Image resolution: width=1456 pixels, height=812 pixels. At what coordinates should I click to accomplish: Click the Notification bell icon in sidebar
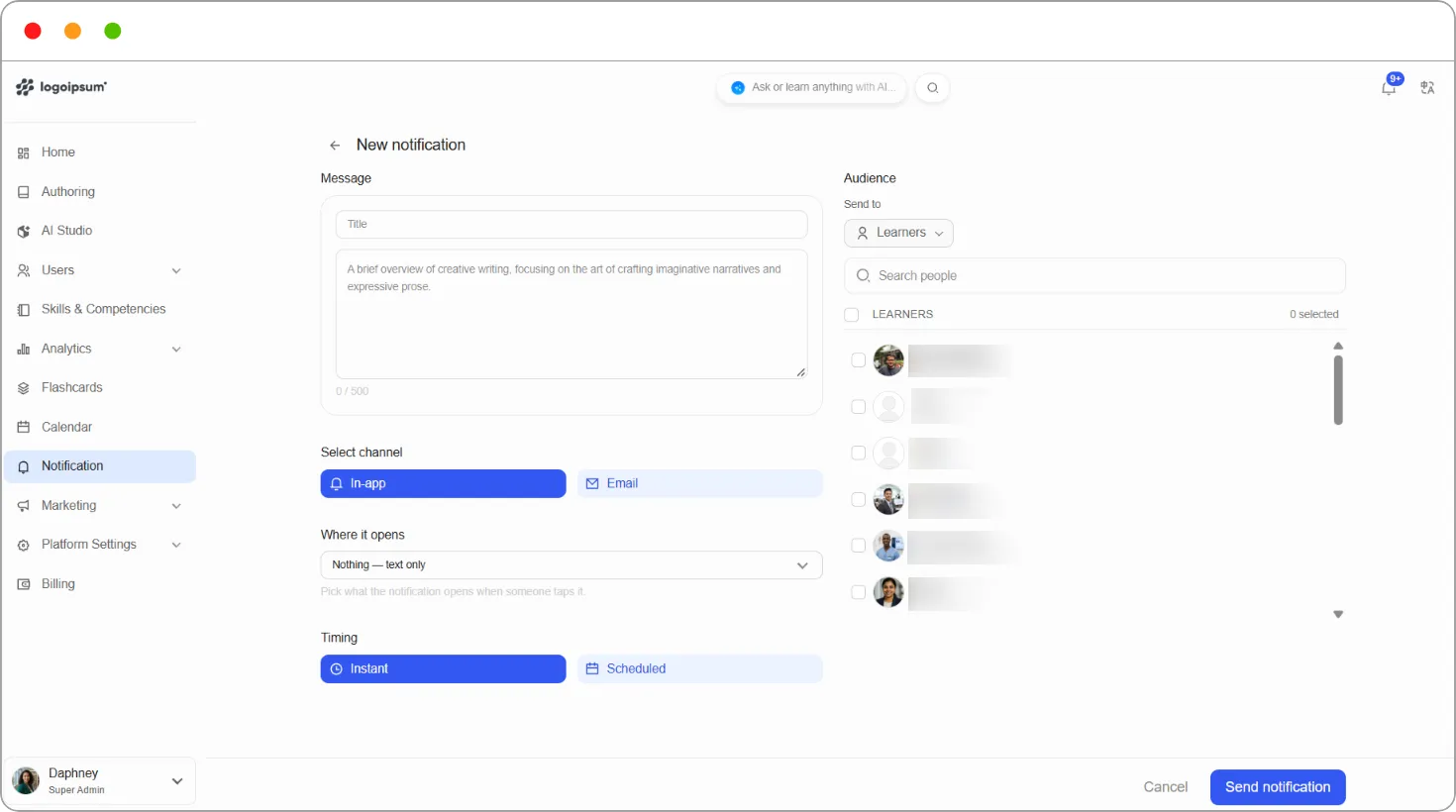(24, 466)
